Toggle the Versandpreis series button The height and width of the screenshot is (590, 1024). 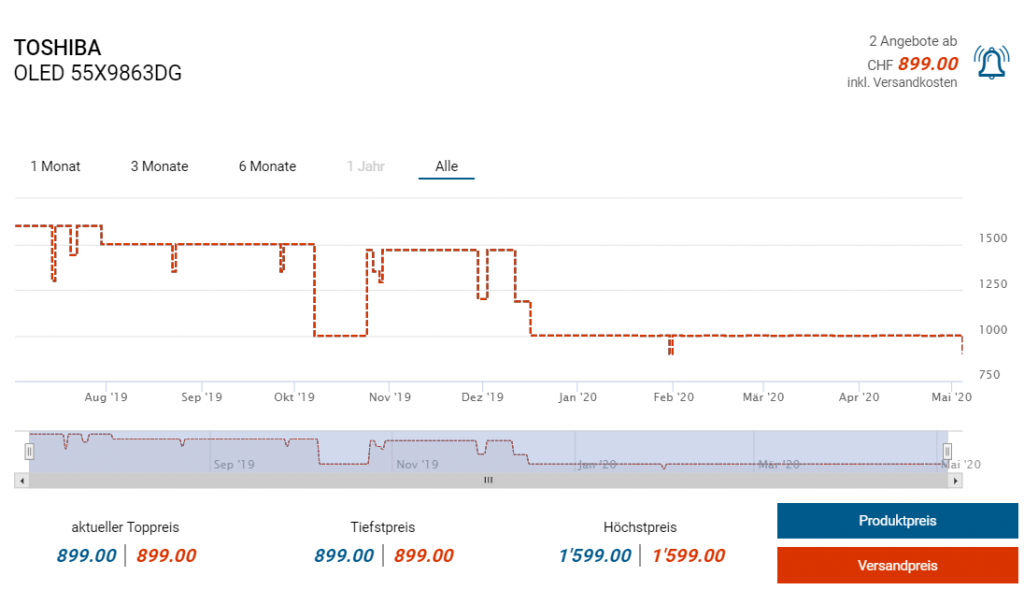[897, 565]
